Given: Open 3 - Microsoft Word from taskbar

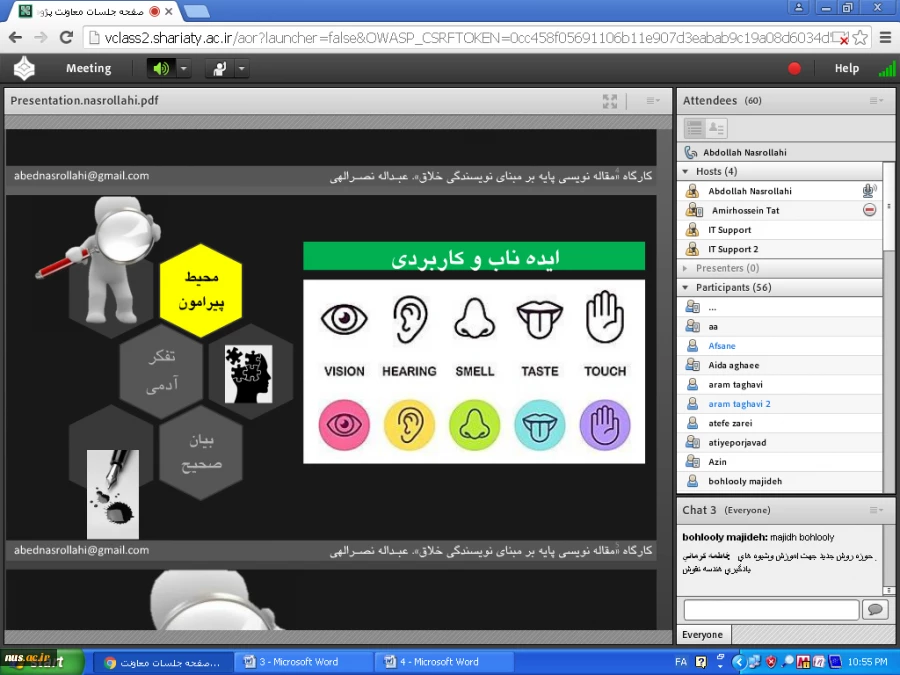Looking at the screenshot, I should point(298,662).
